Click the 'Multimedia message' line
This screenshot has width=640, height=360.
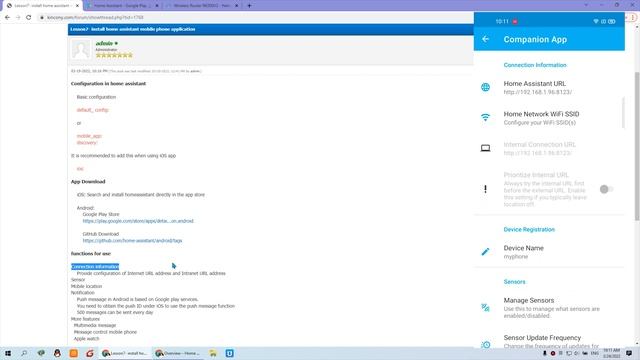click(95, 325)
